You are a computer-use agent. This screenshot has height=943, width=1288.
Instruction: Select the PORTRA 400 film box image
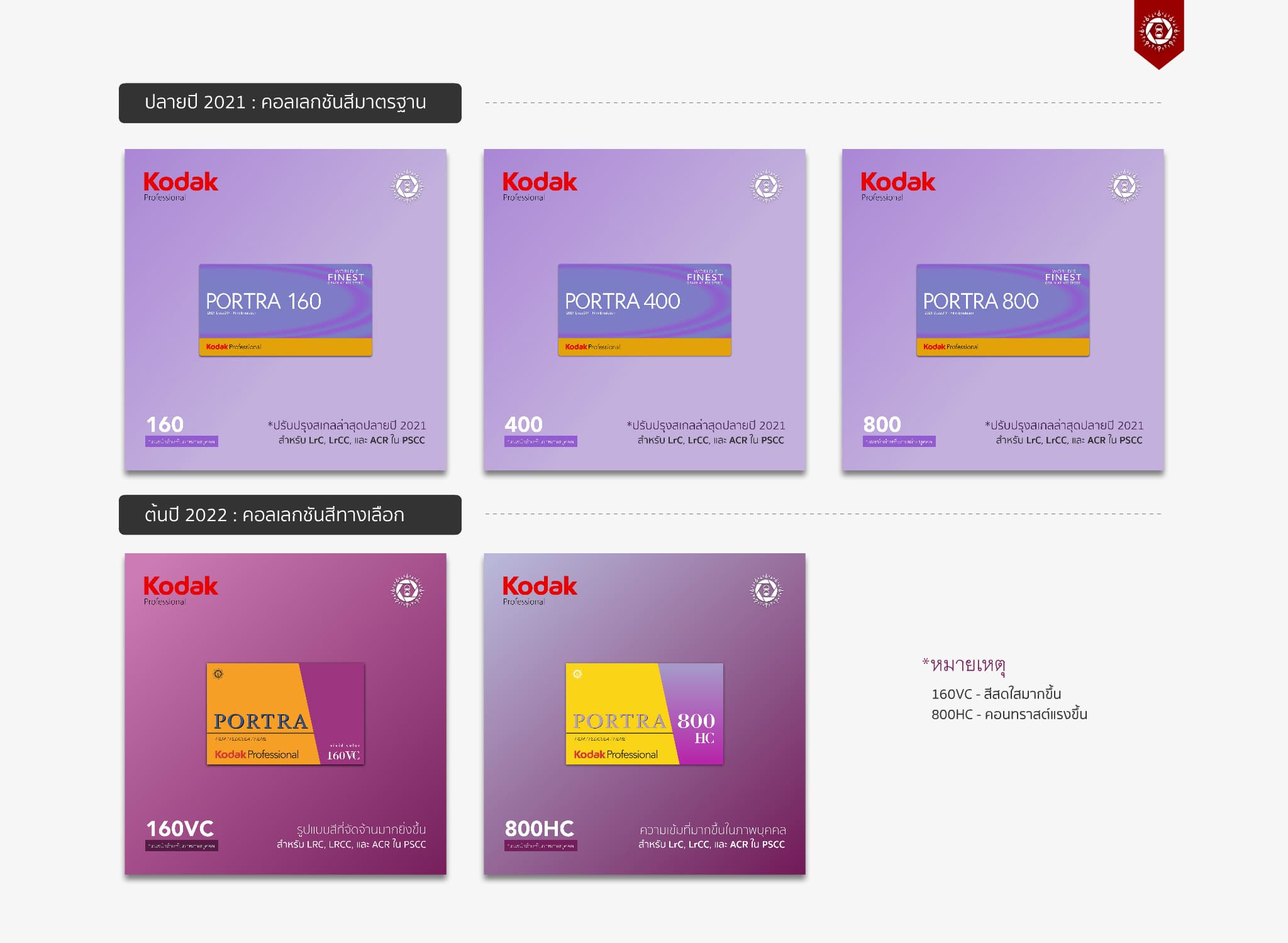645,310
